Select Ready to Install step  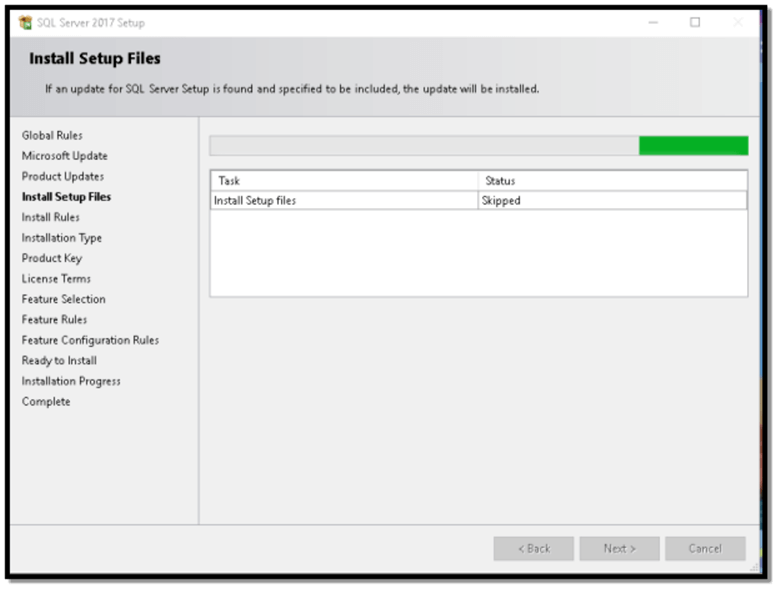[x=59, y=361]
